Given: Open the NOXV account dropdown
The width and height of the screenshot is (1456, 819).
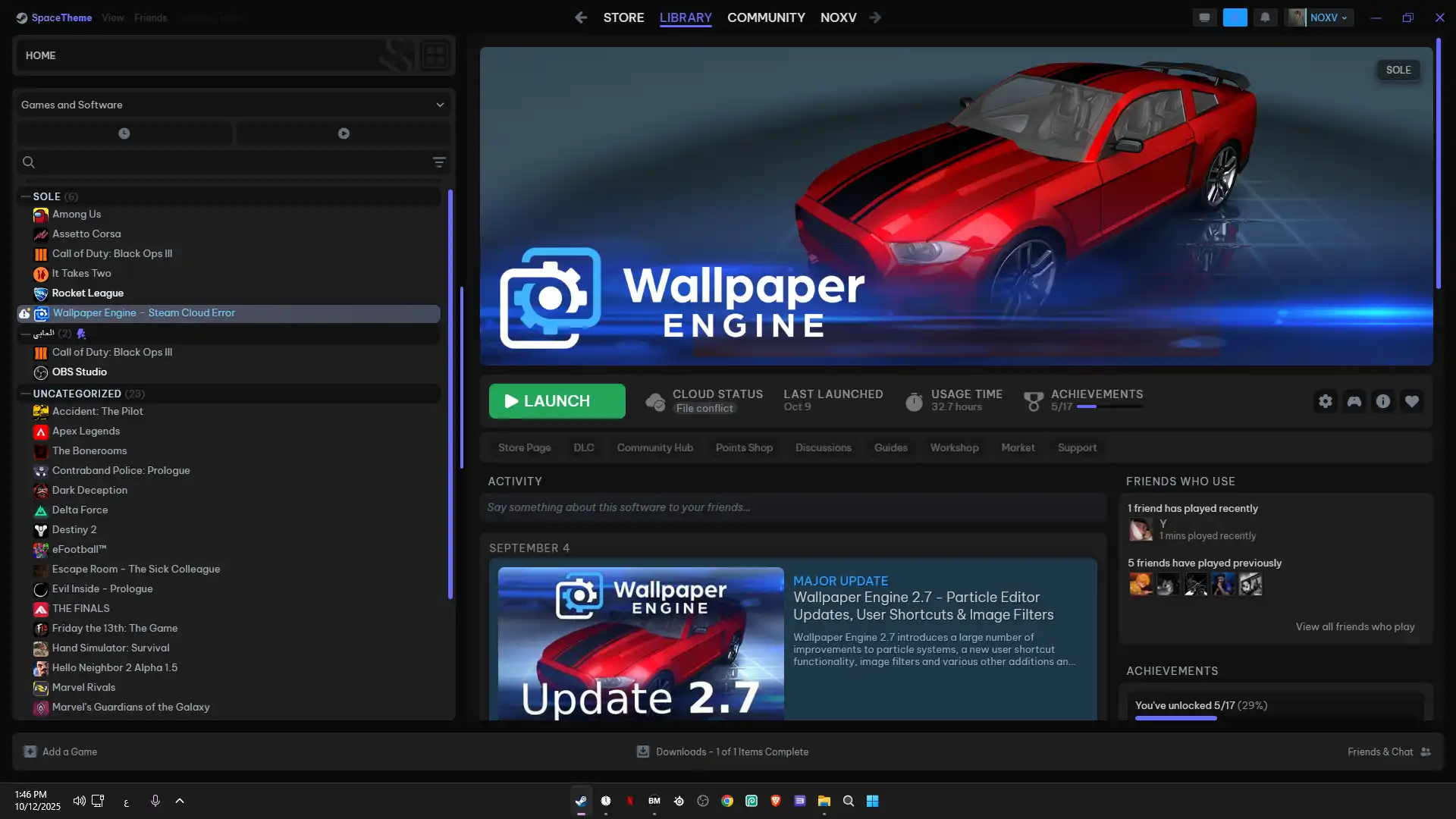Looking at the screenshot, I should click(x=1327, y=17).
